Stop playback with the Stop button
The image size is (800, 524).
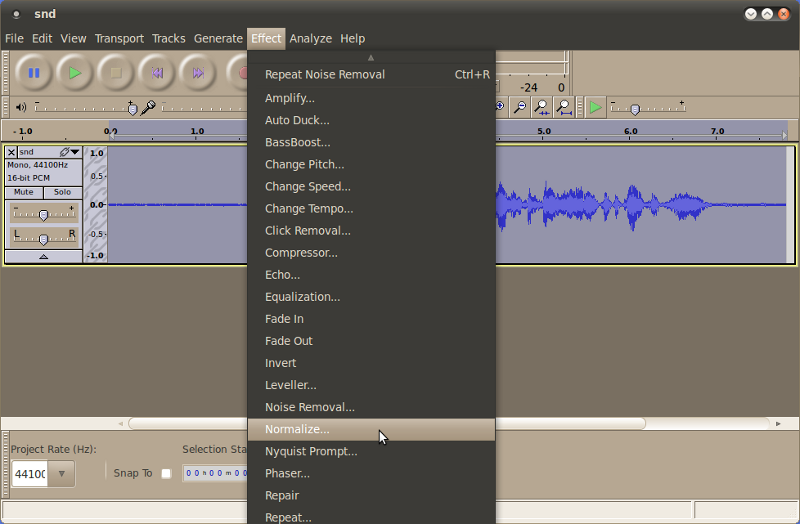coord(116,73)
